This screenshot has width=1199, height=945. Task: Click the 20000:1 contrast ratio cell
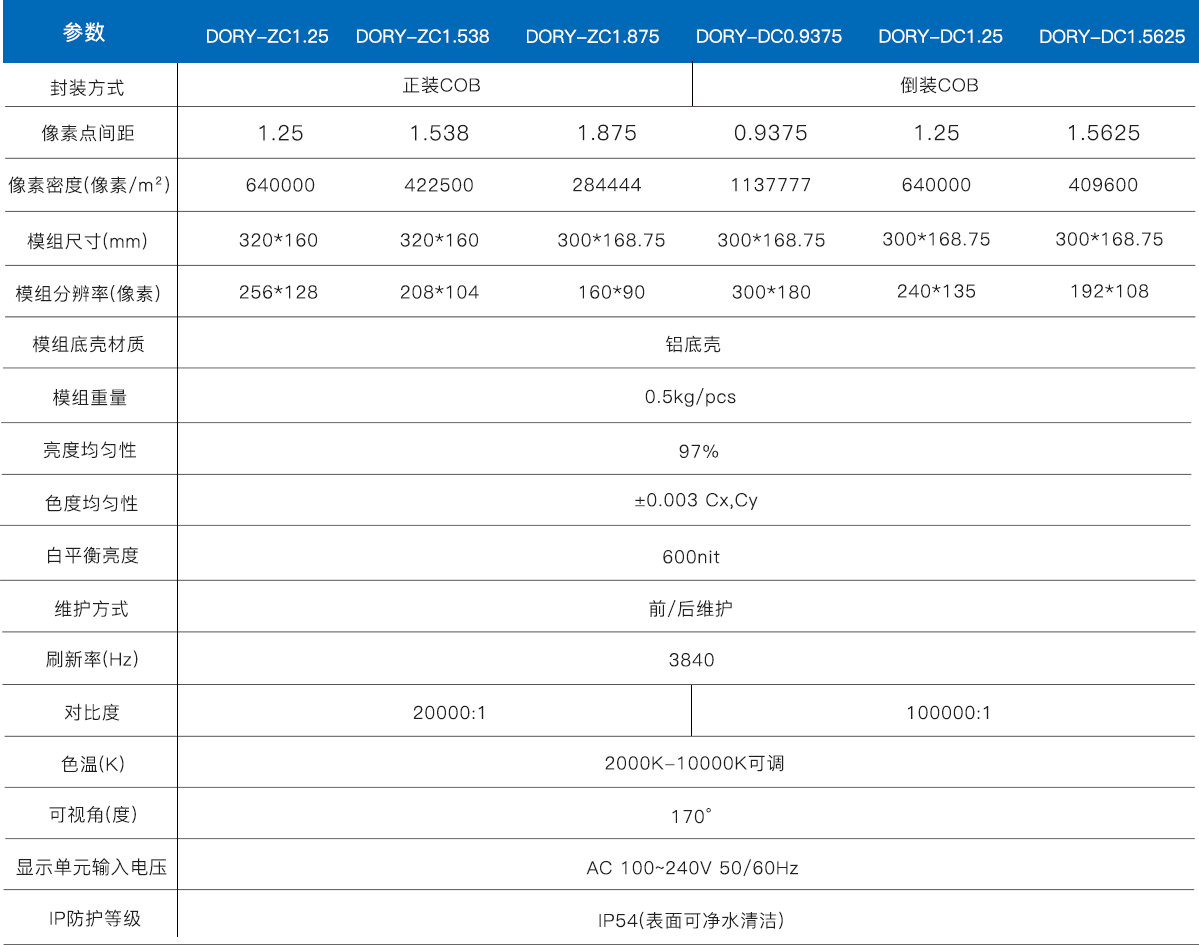(449, 713)
